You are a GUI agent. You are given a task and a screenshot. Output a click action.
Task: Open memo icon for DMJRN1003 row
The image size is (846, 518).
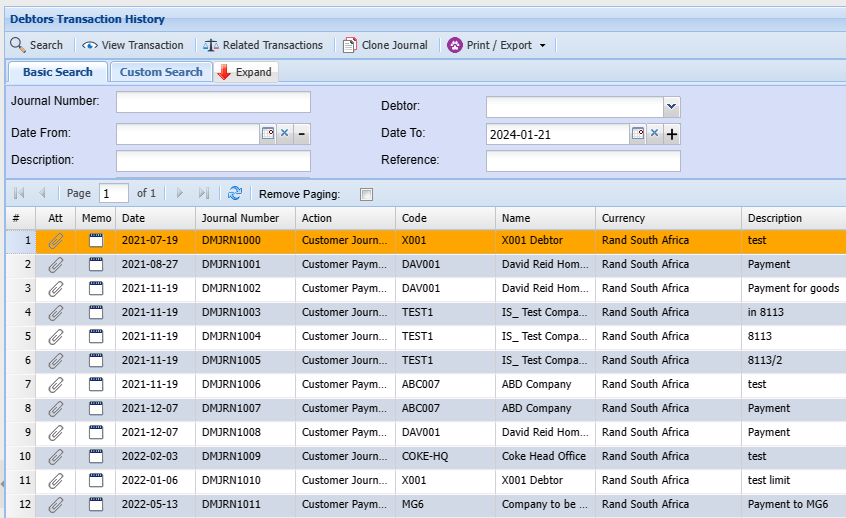click(96, 312)
